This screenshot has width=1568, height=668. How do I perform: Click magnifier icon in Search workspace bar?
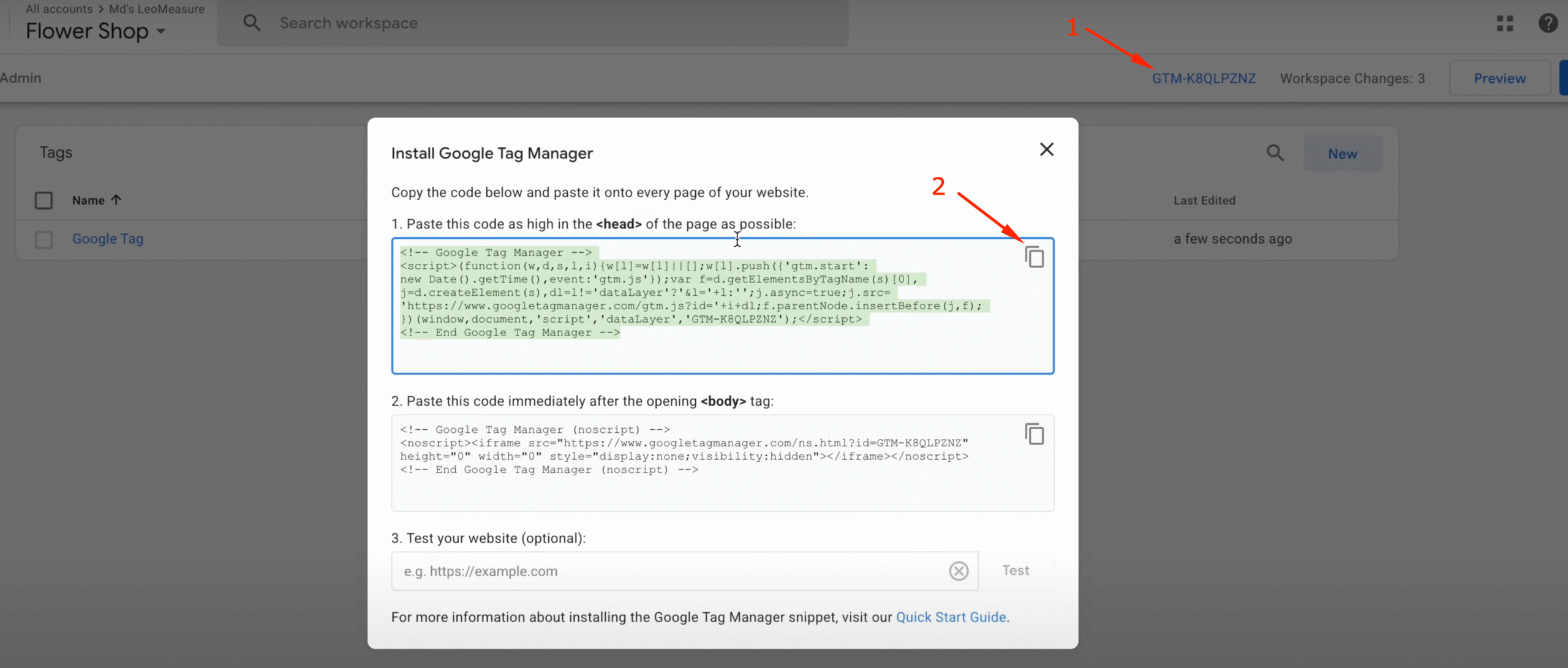click(x=252, y=23)
